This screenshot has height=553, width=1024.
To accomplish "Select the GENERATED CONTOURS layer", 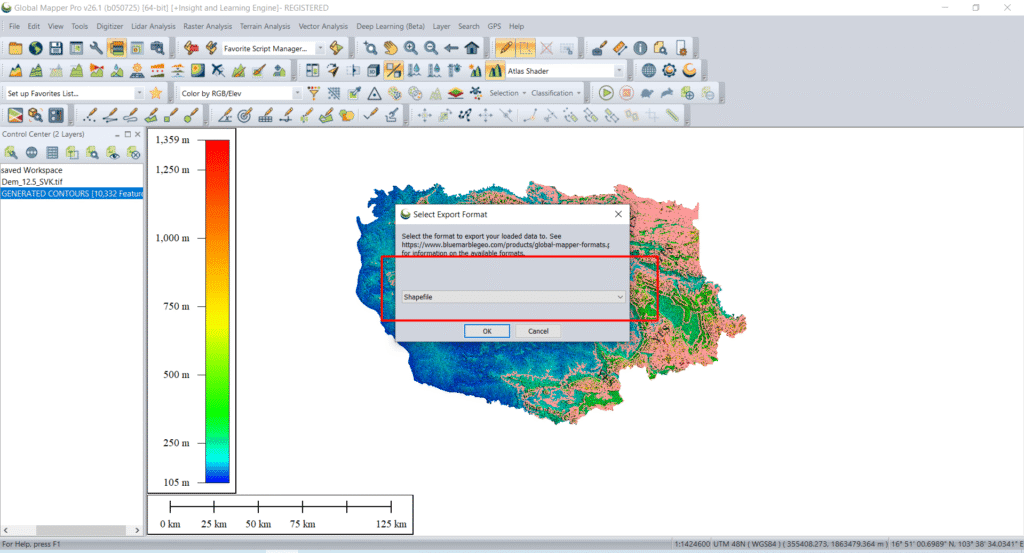I will [72, 193].
